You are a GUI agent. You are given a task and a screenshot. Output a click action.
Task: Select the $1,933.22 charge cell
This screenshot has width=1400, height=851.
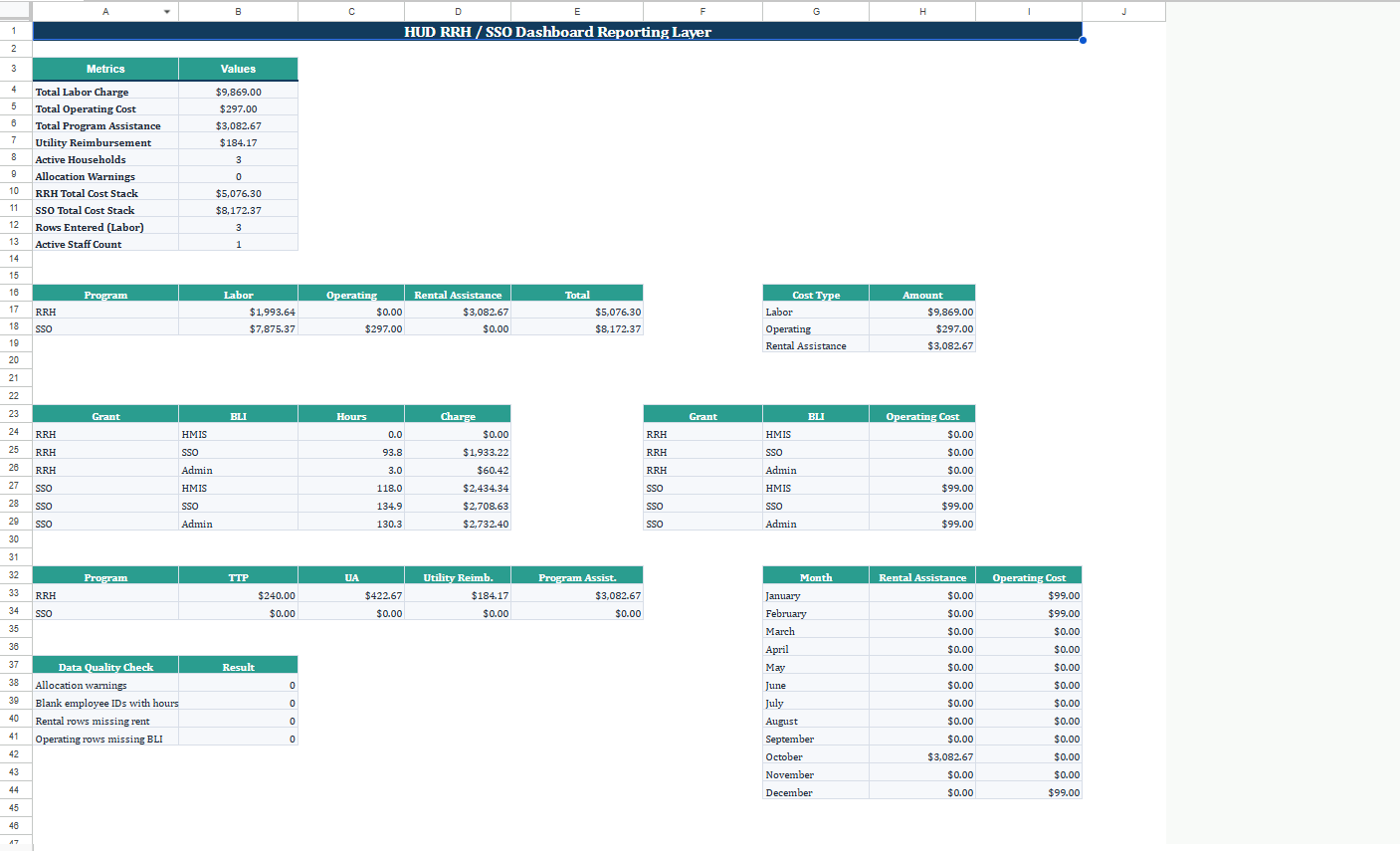coord(458,452)
